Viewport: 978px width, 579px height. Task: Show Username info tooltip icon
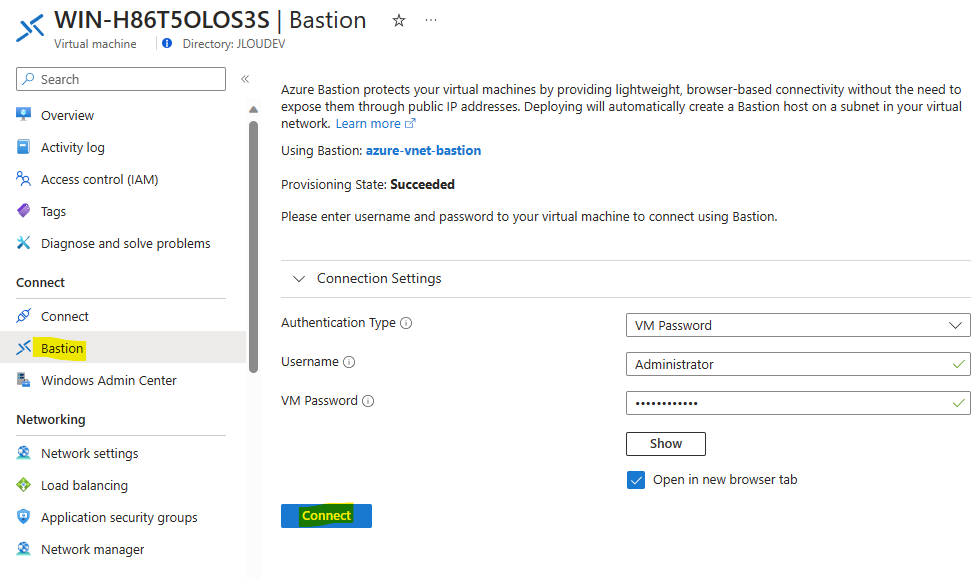pos(349,362)
